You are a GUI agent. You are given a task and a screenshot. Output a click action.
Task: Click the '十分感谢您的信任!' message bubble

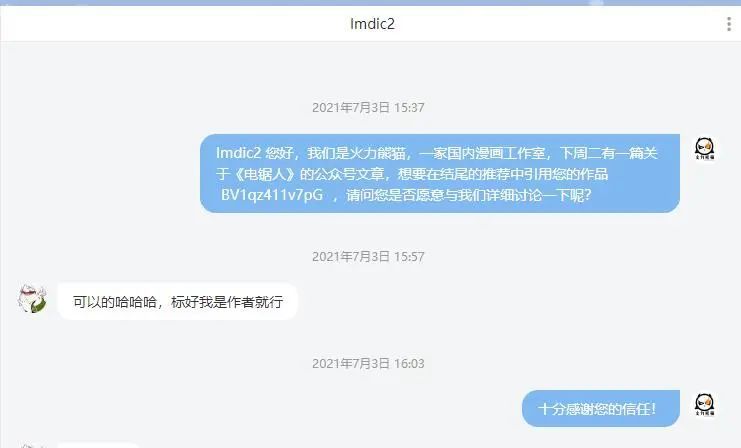tap(601, 408)
